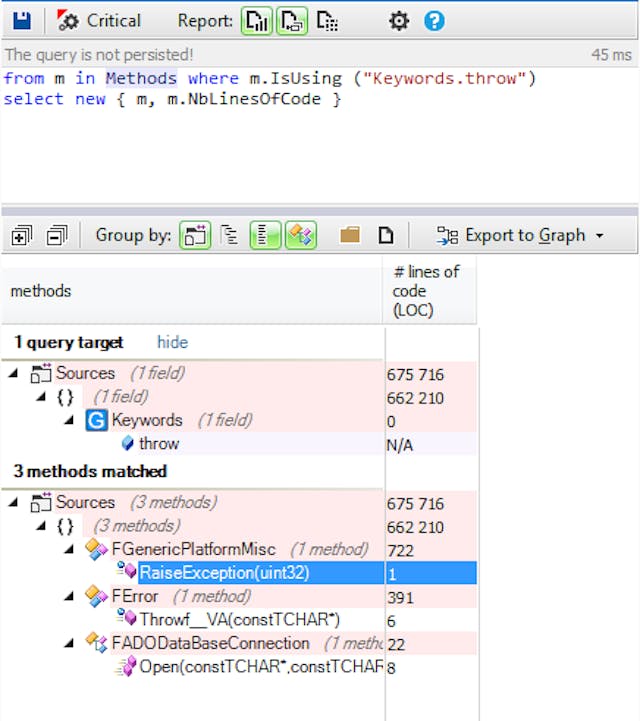The image size is (640, 721).
Task: Open the Export to Graph dropdown
Action: pos(520,235)
